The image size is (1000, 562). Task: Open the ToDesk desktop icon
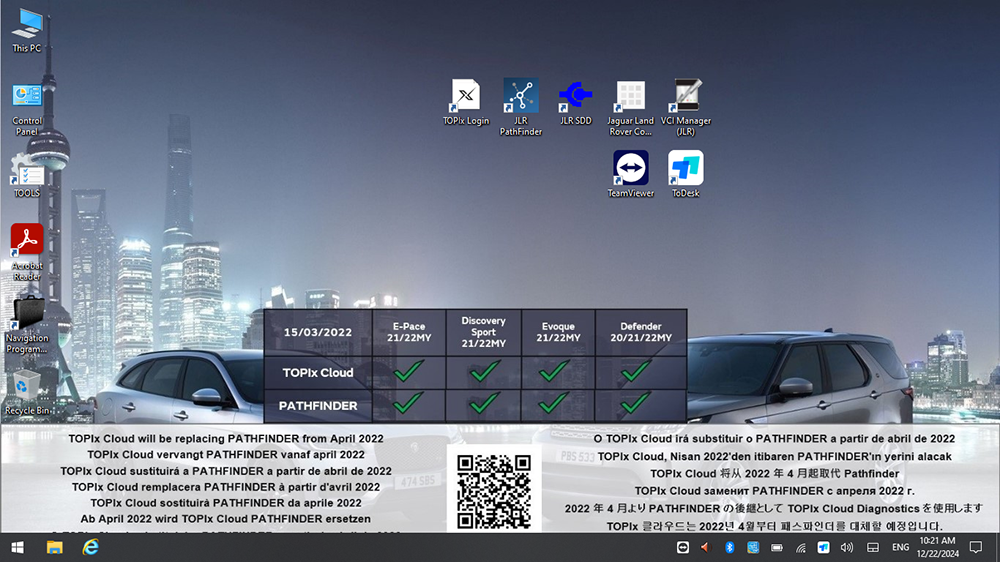pos(686,174)
